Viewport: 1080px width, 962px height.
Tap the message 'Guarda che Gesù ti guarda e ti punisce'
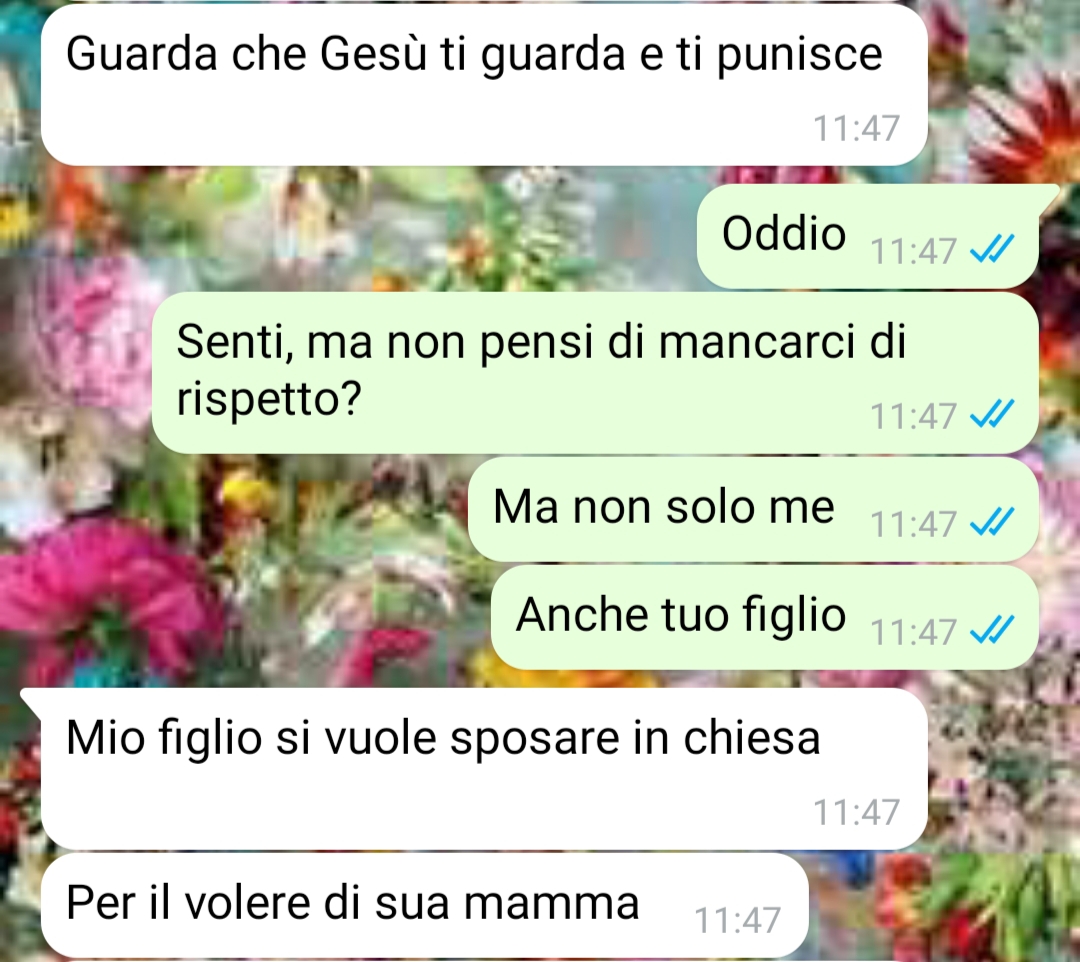tap(484, 84)
